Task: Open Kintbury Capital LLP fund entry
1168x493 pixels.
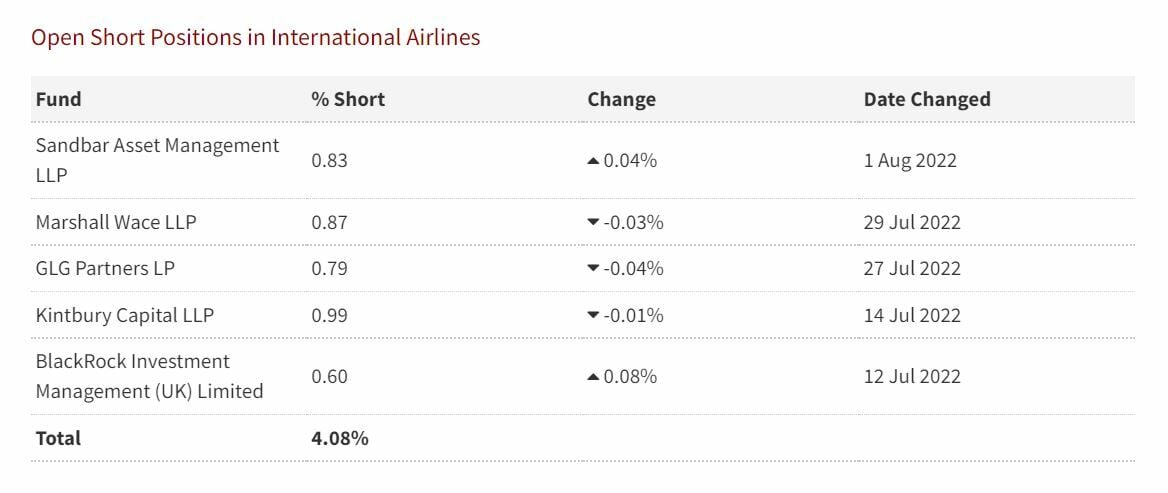Action: tap(125, 315)
